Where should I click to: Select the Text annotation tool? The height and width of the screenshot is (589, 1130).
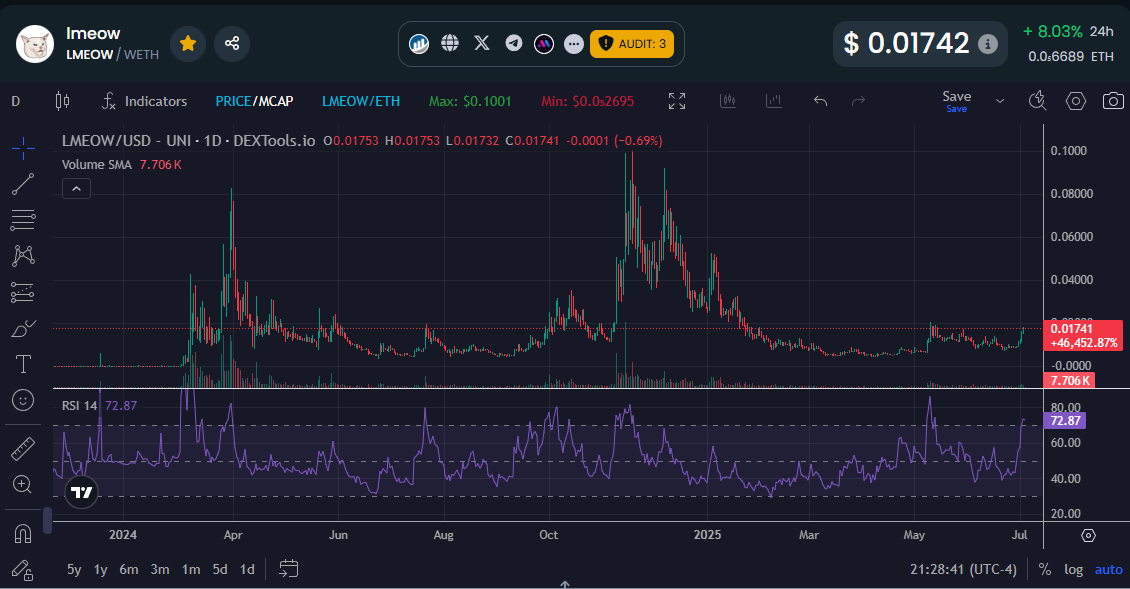[x=23, y=364]
